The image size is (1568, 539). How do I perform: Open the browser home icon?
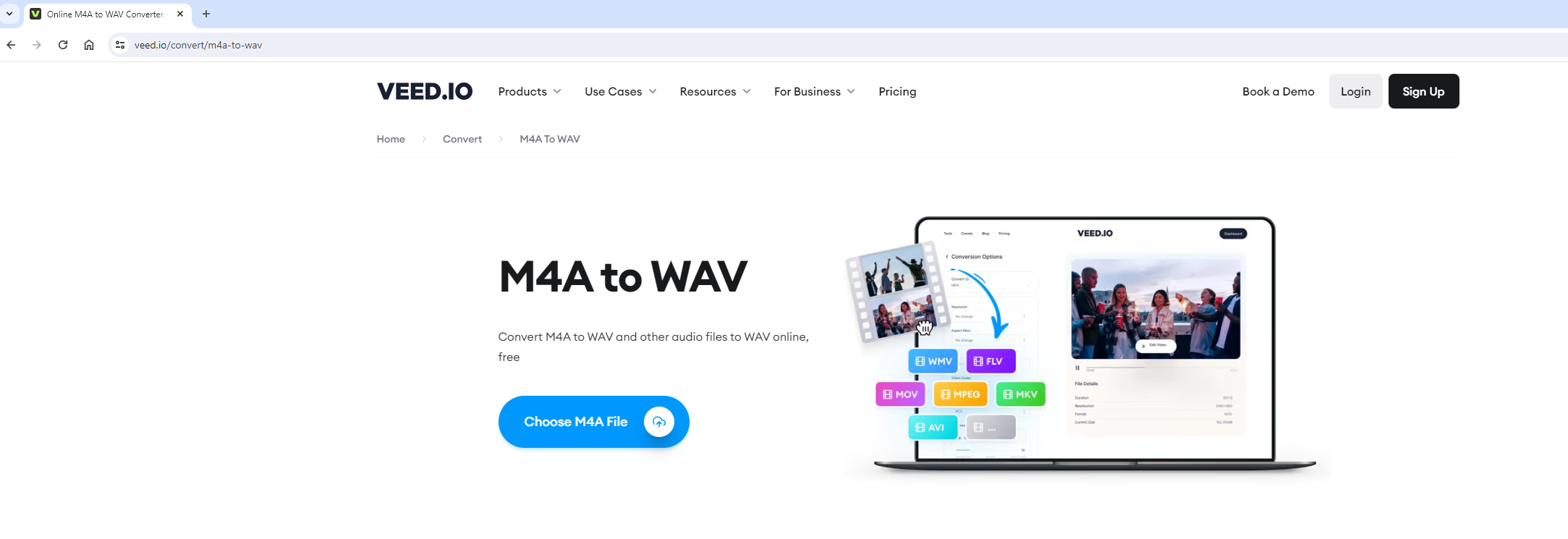tap(89, 45)
